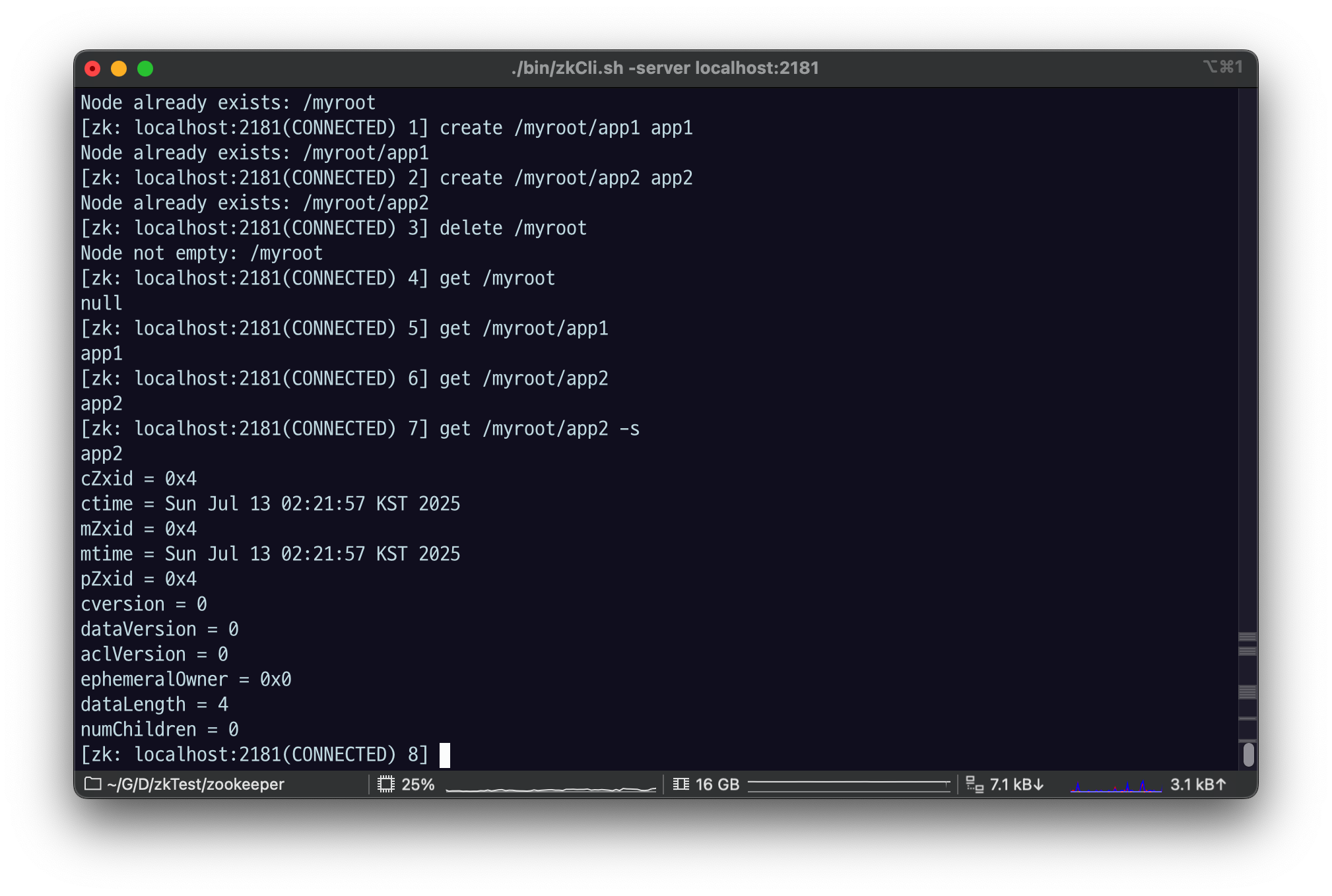Zoom the window using green button
1332x896 pixels.
point(145,69)
